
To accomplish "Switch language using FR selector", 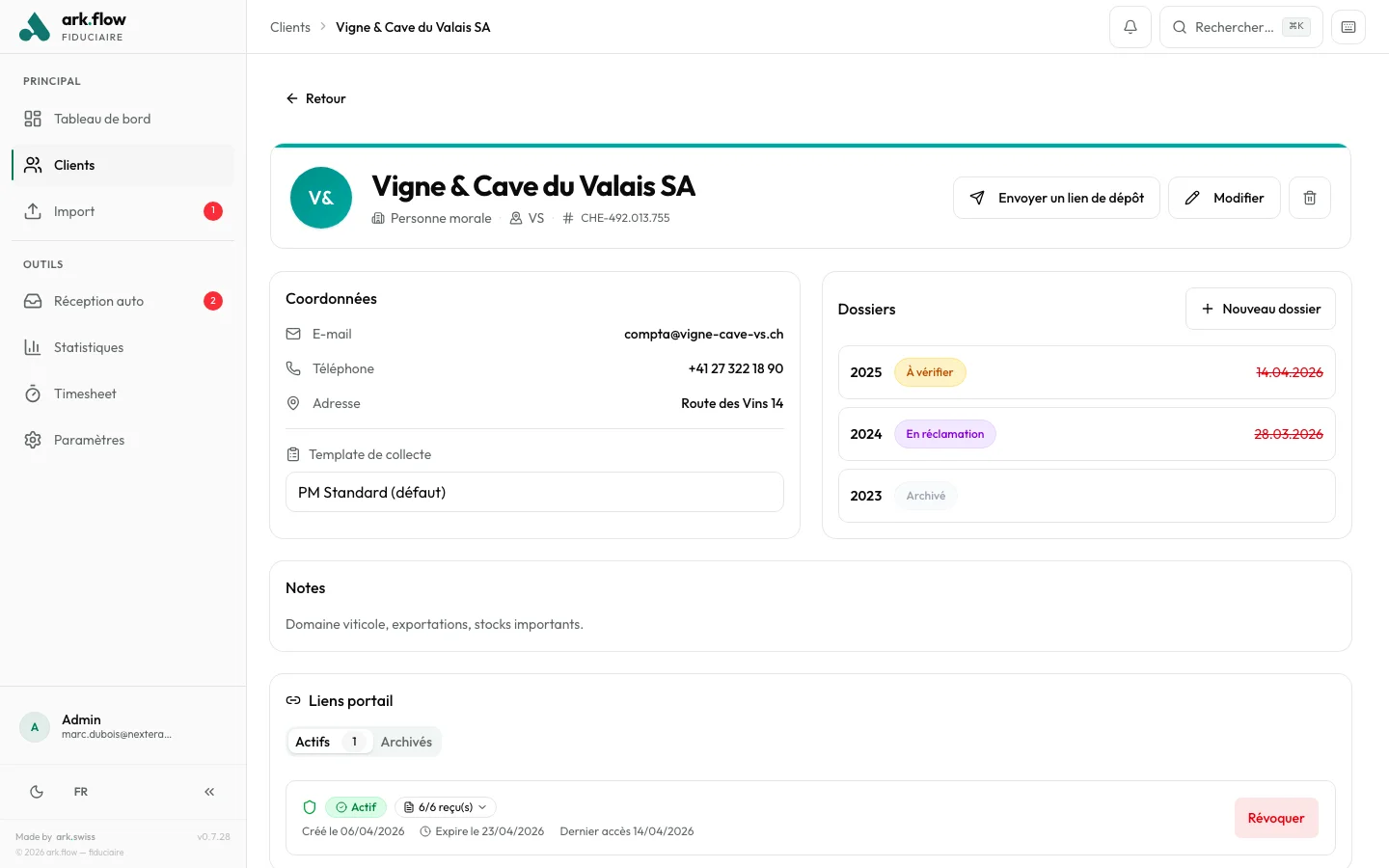I will tap(81, 792).
